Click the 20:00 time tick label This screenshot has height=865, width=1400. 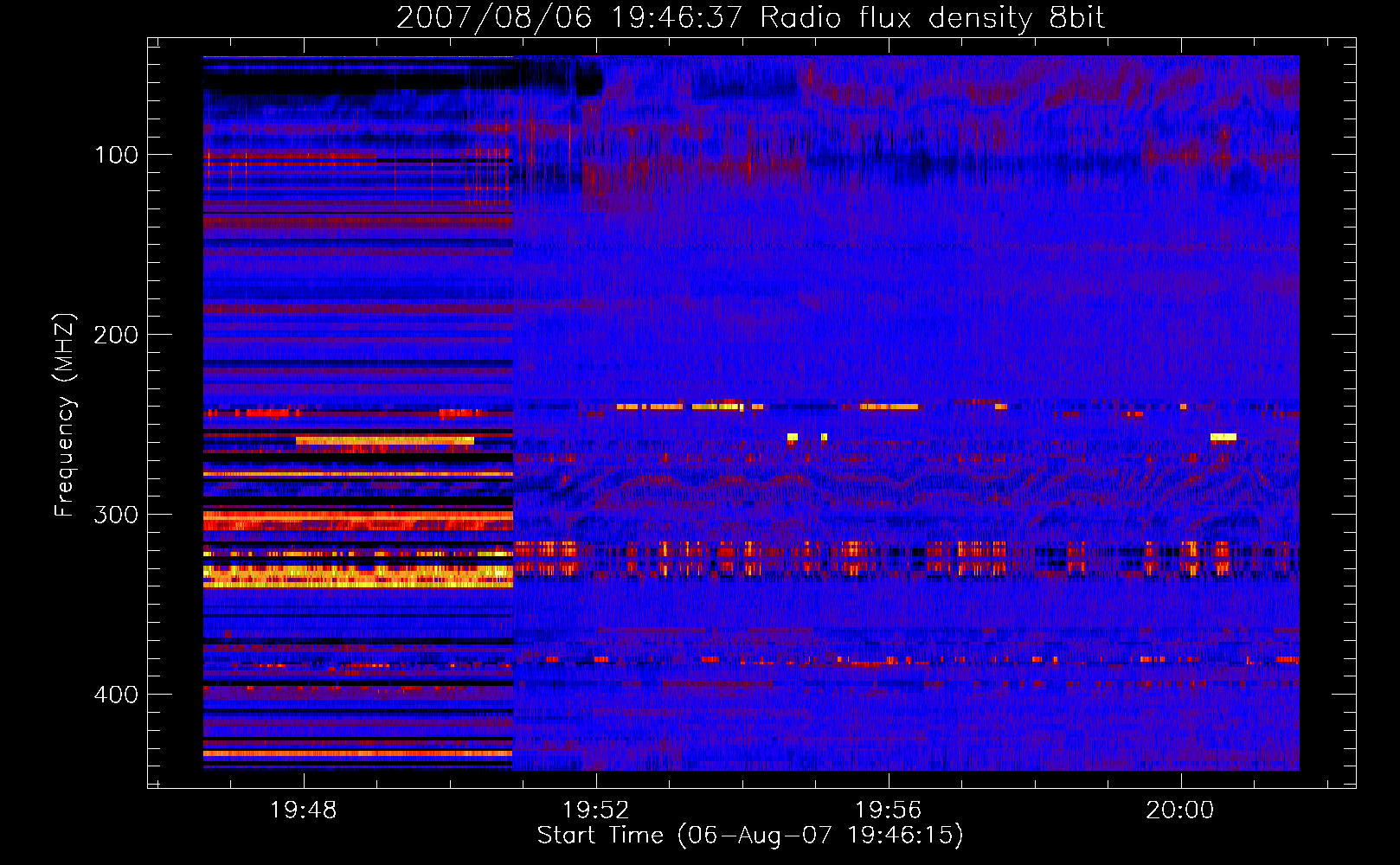(1180, 811)
